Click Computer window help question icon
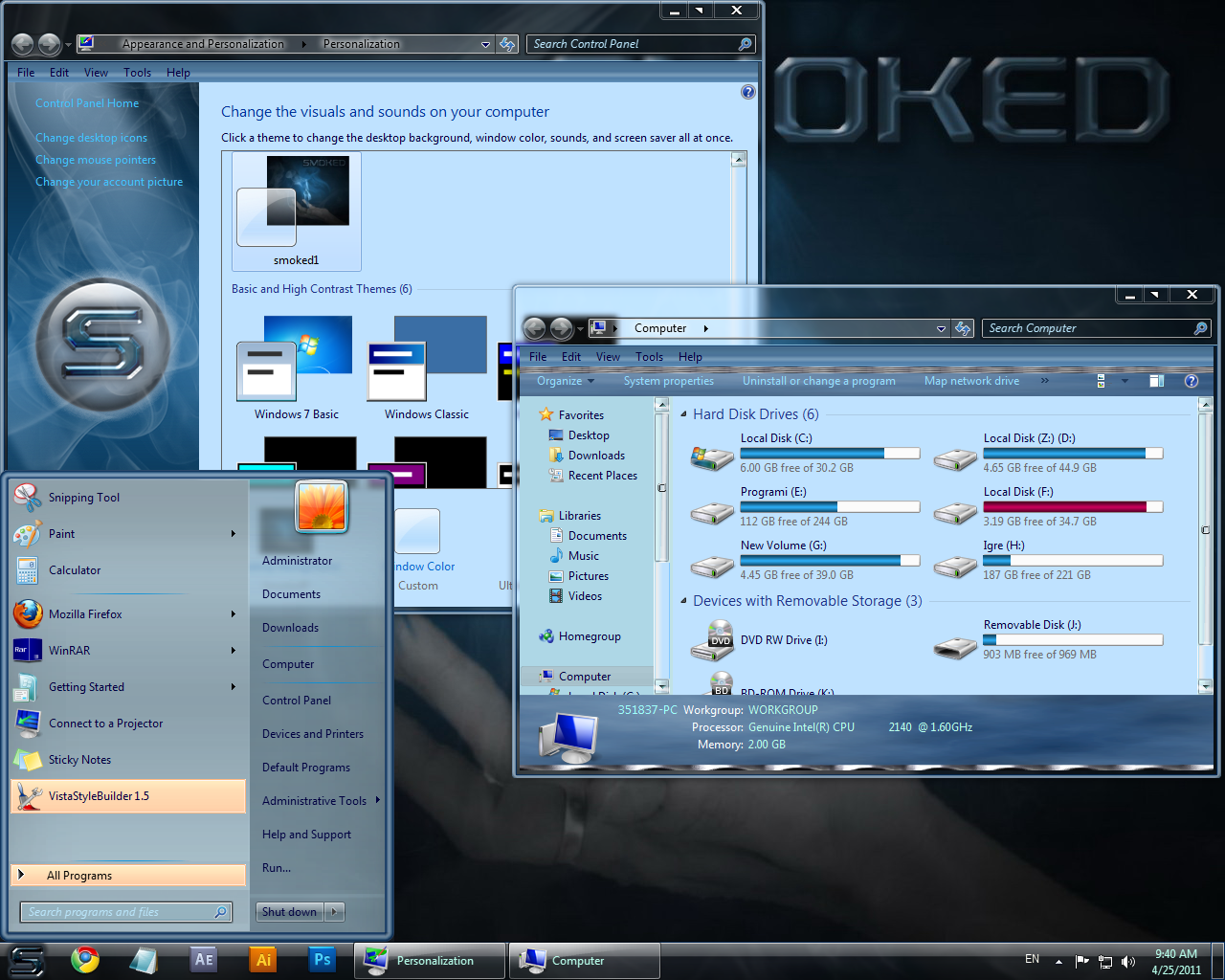This screenshot has height=980, width=1225. 1192,381
